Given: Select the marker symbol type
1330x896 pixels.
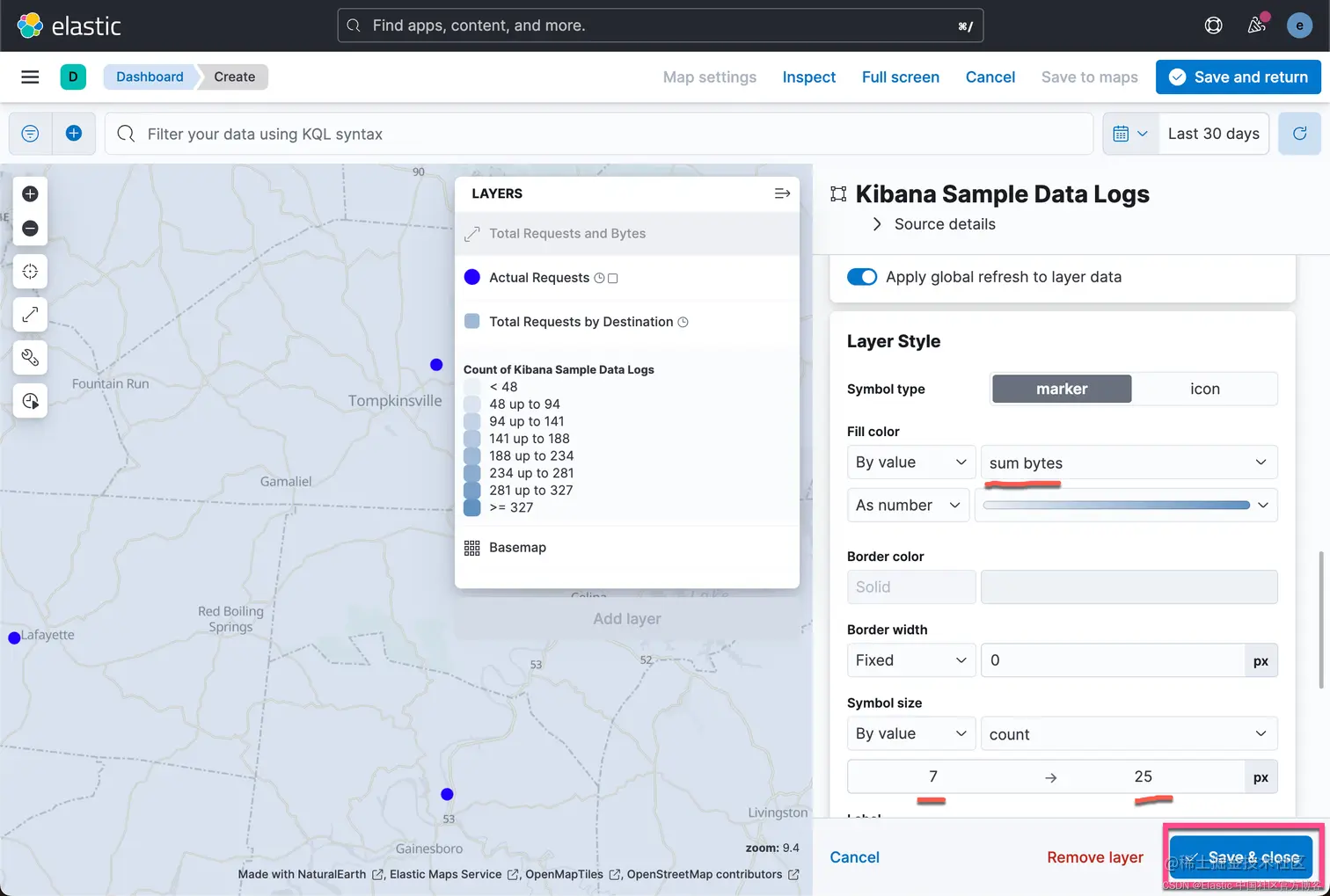Looking at the screenshot, I should (1062, 389).
